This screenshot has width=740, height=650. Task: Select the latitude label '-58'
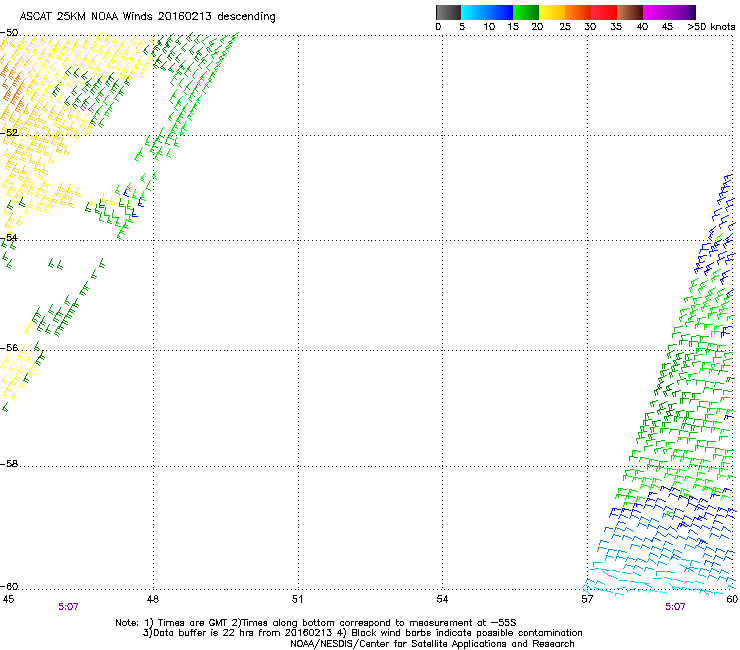9,464
